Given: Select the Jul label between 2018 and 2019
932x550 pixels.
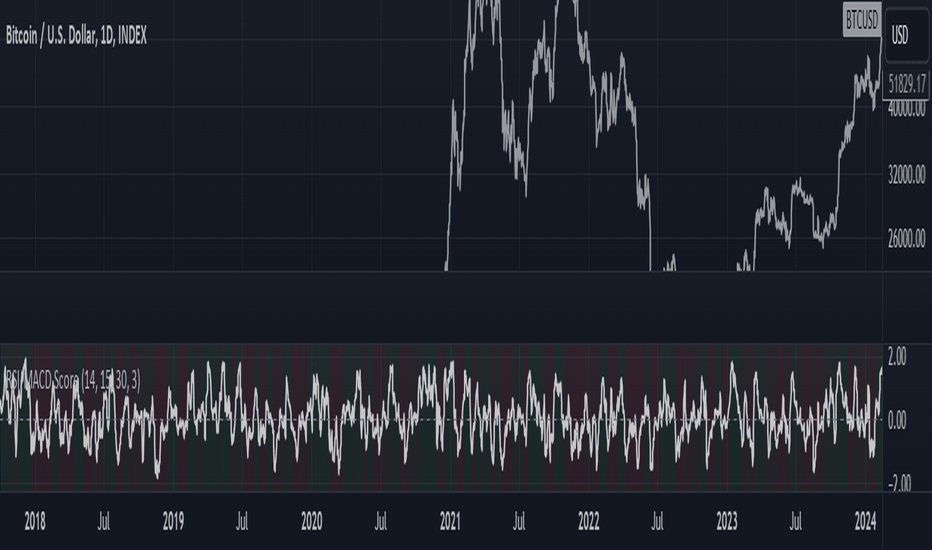Looking at the screenshot, I should click(103, 522).
